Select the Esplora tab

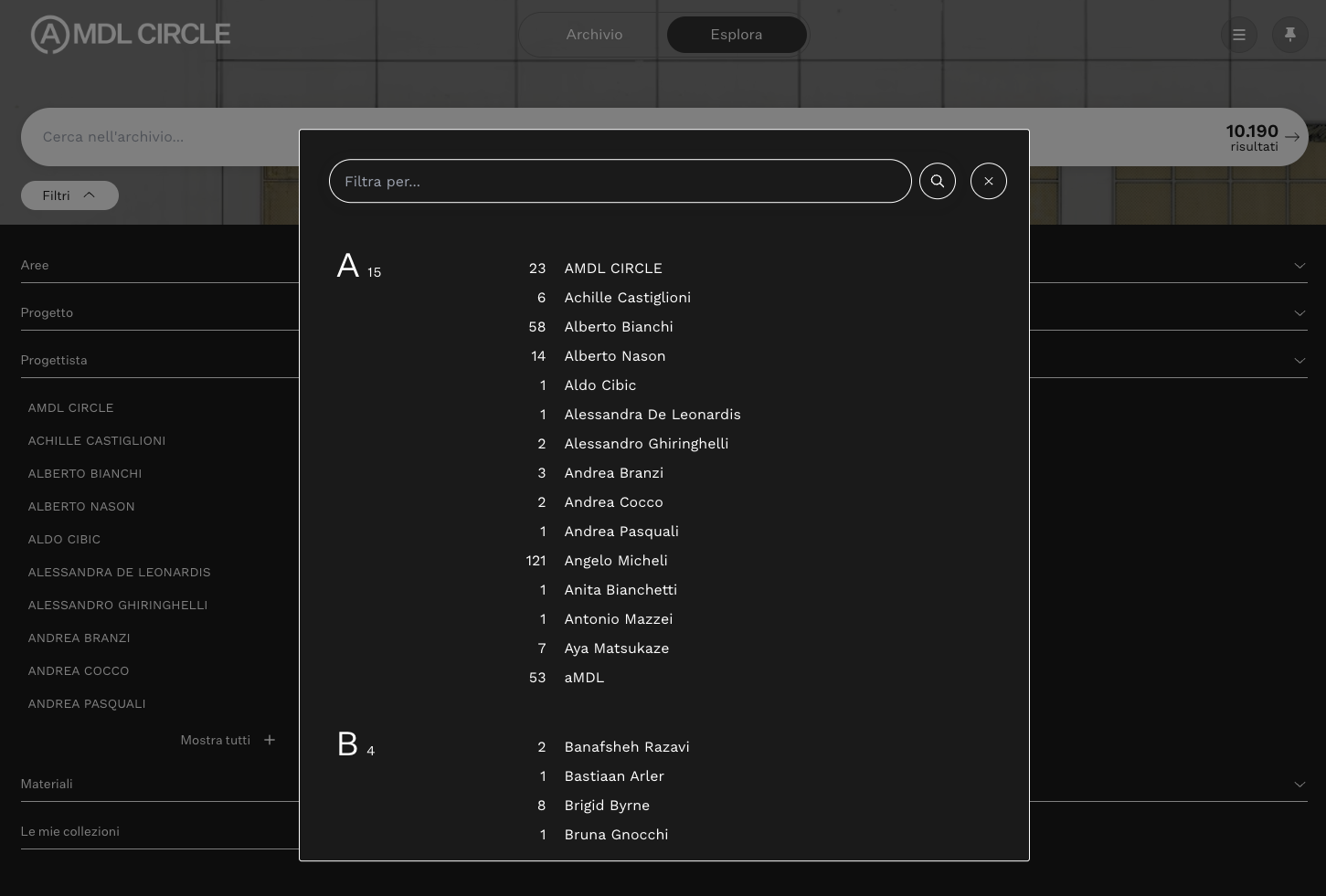737,35
